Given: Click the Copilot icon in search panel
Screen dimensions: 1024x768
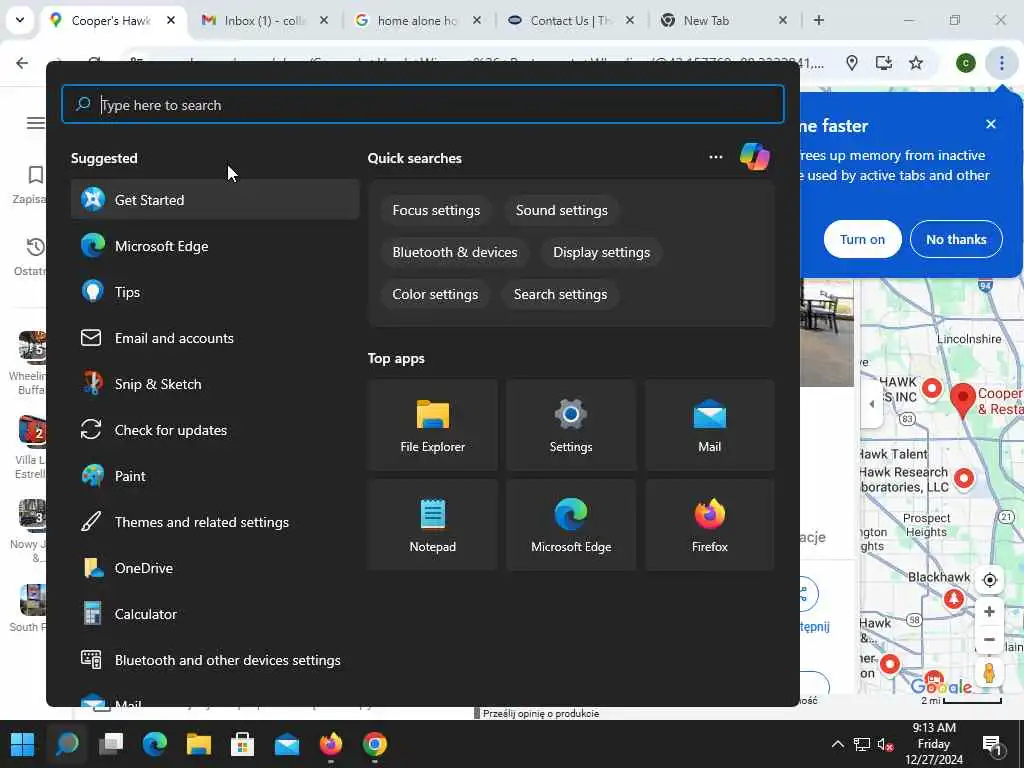Looking at the screenshot, I should coord(754,157).
